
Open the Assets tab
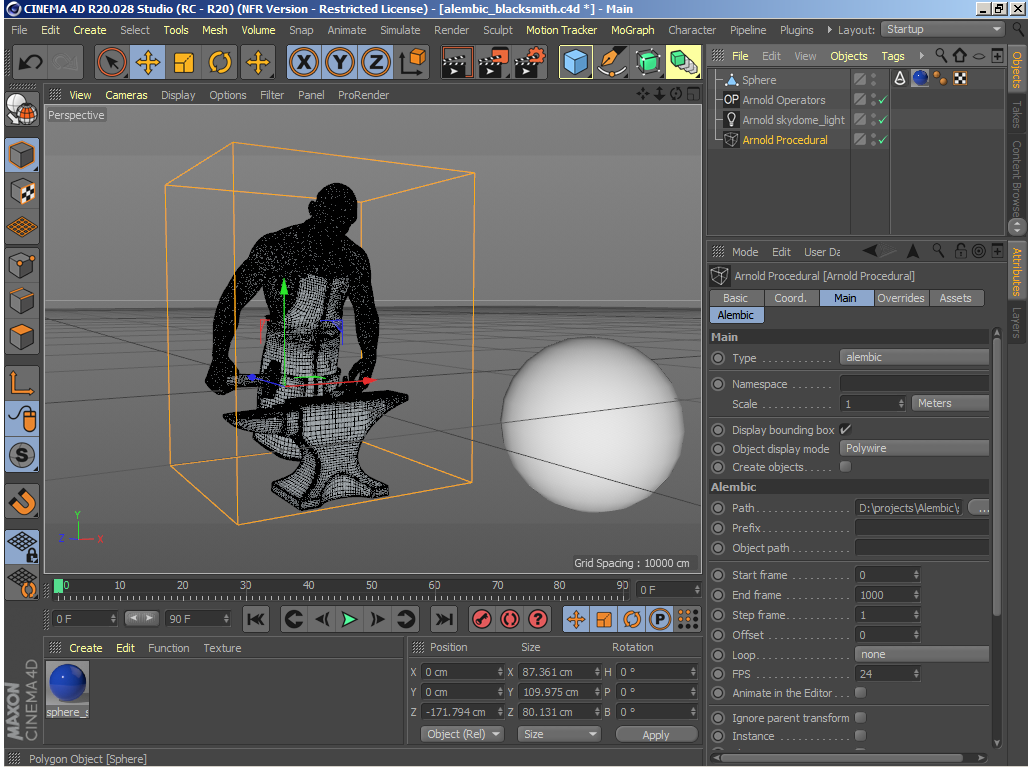(x=955, y=298)
